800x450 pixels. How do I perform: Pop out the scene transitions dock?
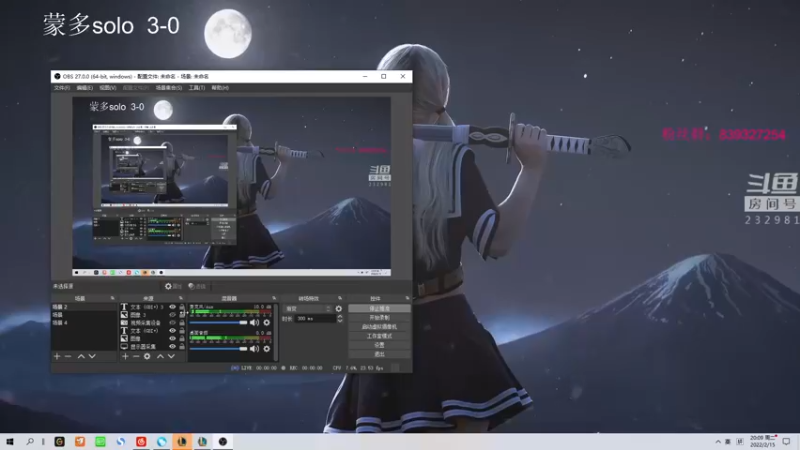pos(340,298)
